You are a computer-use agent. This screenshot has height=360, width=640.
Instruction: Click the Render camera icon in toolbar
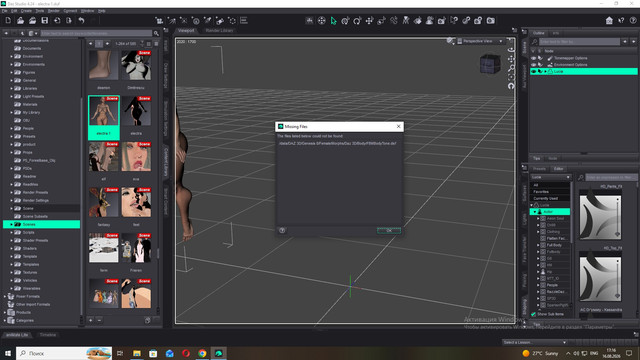point(491,20)
